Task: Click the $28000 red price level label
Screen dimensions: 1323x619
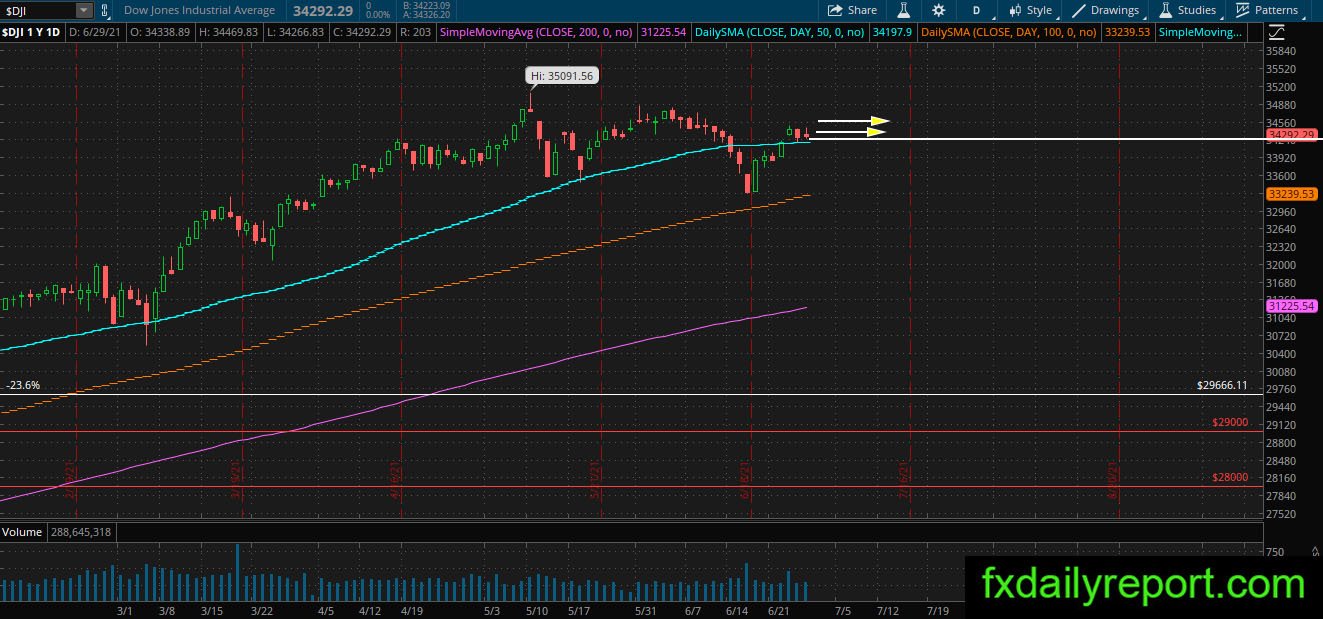Action: coord(1230,478)
